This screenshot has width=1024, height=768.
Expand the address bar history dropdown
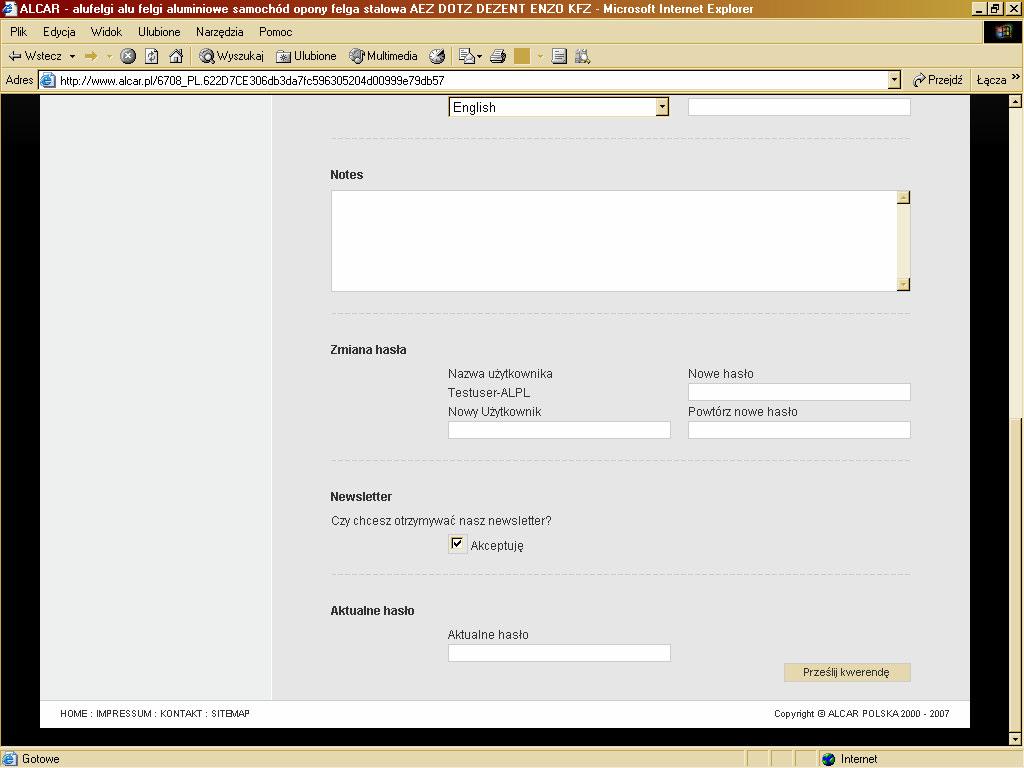coord(895,80)
